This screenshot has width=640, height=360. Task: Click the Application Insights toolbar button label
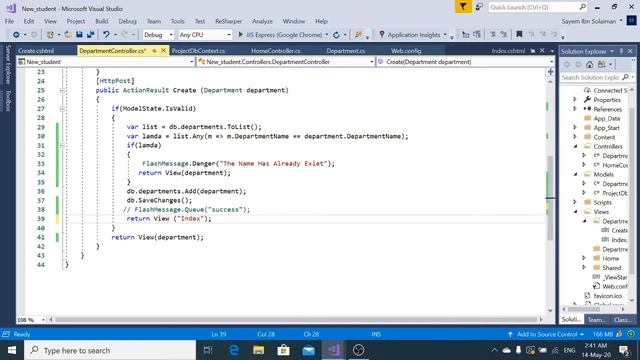pyautogui.click(x=414, y=35)
